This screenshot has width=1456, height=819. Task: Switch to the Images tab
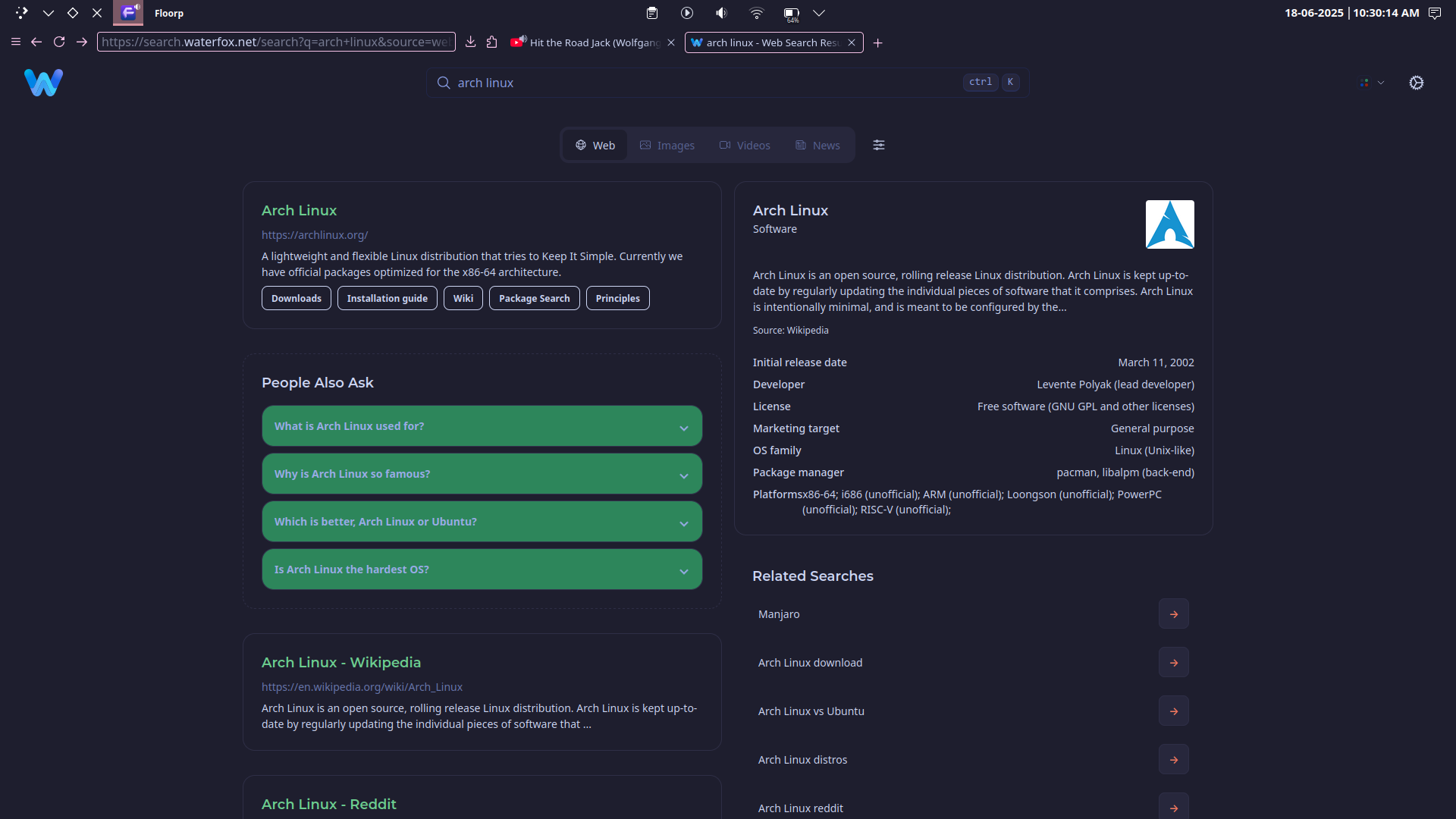667,145
